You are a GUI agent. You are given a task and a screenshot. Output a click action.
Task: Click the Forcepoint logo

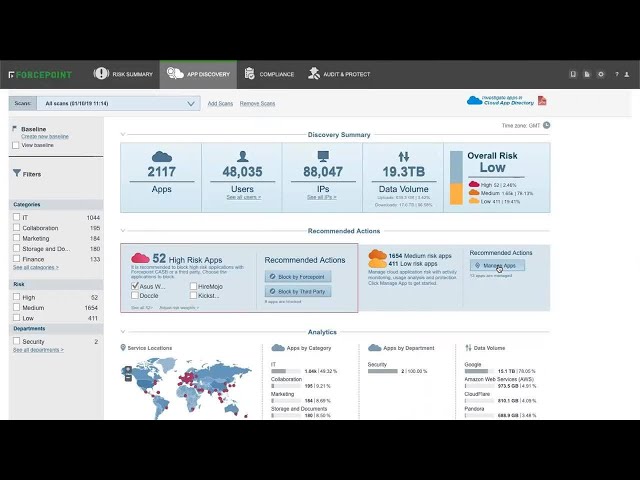[40, 75]
